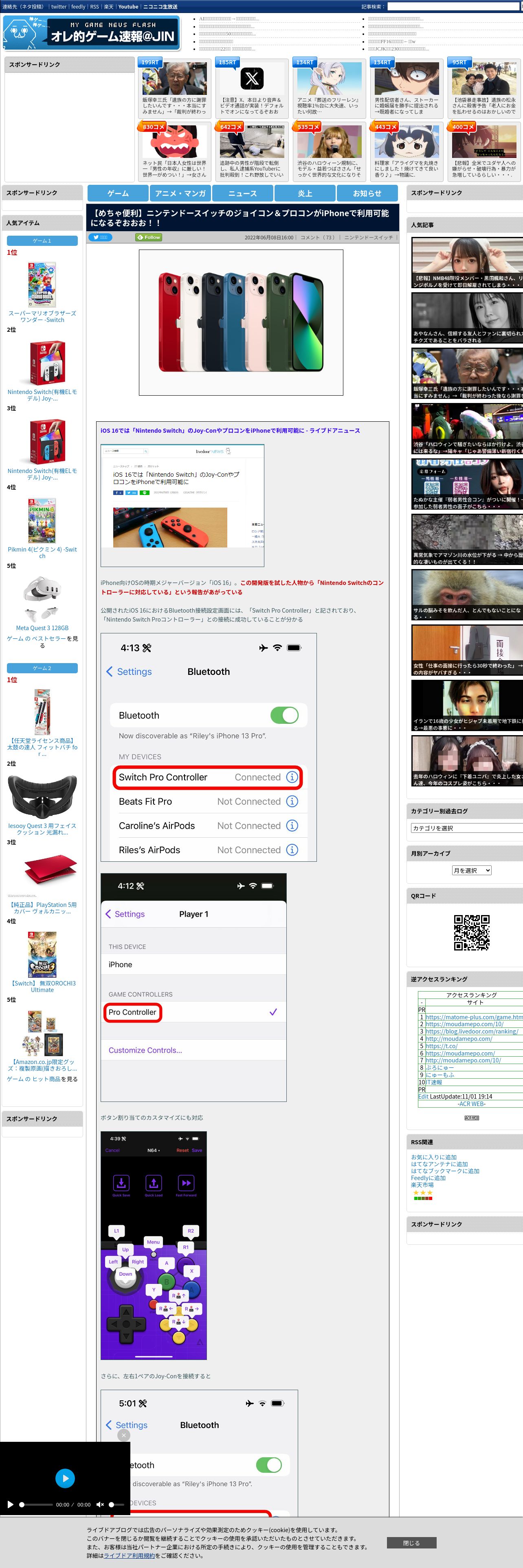This screenshot has height=1568, width=523.
Task: Click the iPhone 13 lineup hero image
Action: [241, 323]
